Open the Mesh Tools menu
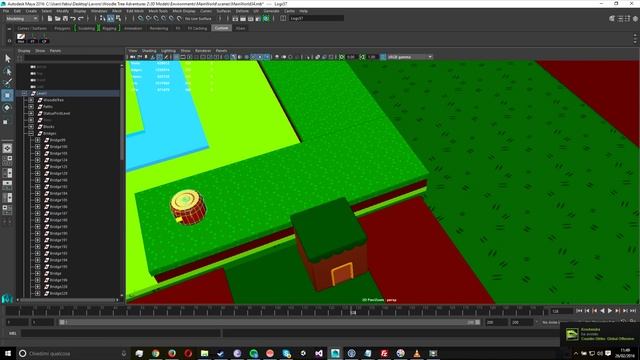The width and height of the screenshot is (640, 360). coord(158,11)
